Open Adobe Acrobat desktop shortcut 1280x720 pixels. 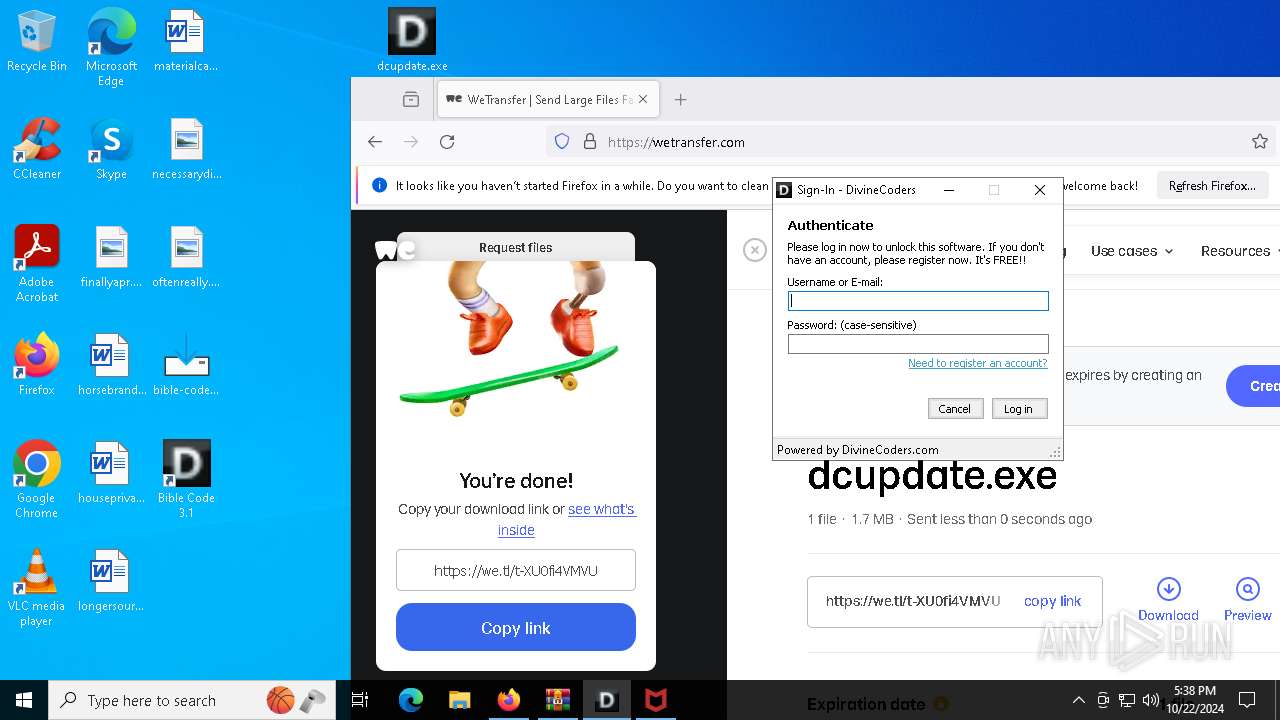click(37, 264)
